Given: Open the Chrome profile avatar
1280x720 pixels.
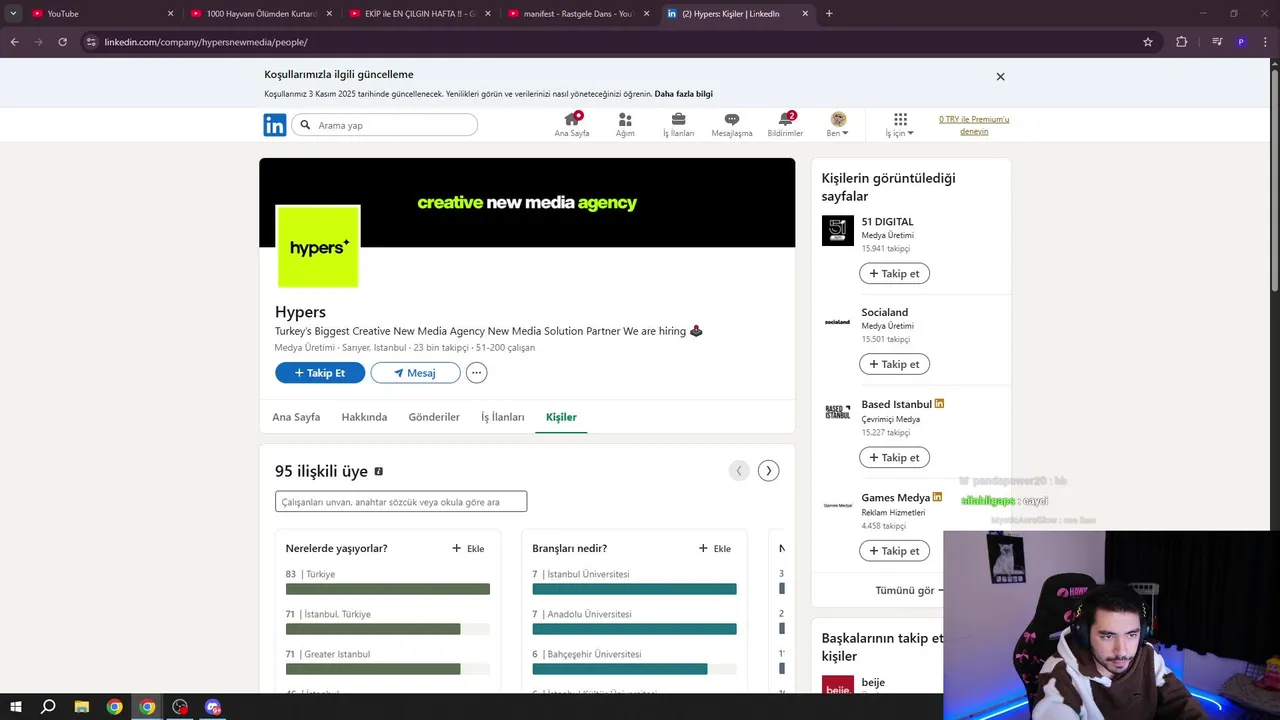Looking at the screenshot, I should 1241,42.
